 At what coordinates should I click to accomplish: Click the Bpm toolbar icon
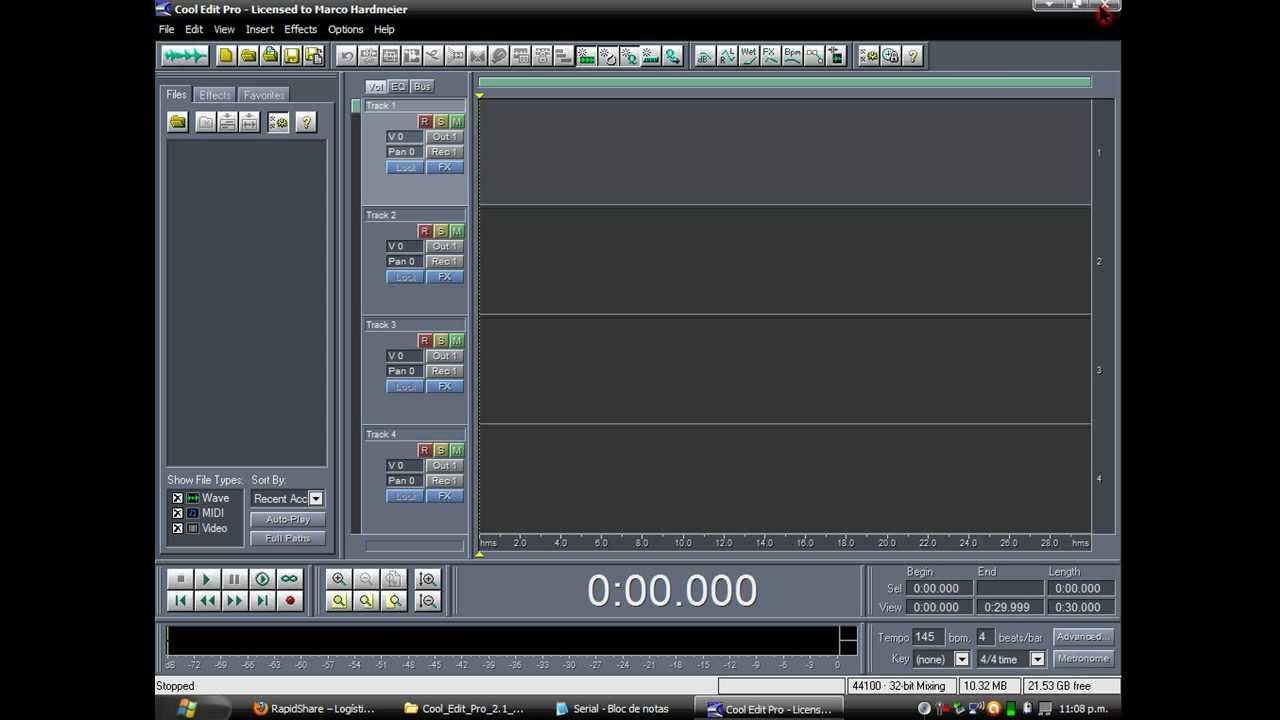click(792, 56)
